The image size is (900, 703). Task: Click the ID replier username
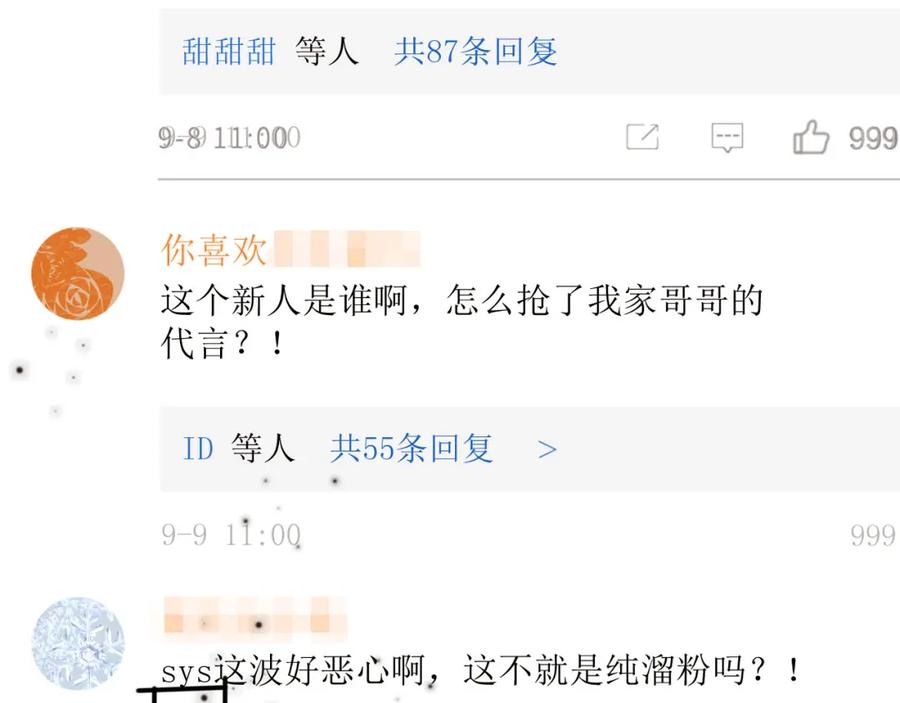(198, 449)
